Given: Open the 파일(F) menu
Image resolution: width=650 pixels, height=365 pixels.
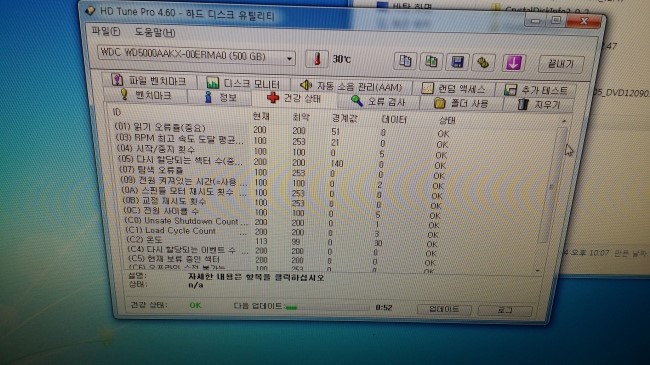Looking at the screenshot, I should pyautogui.click(x=106, y=31).
